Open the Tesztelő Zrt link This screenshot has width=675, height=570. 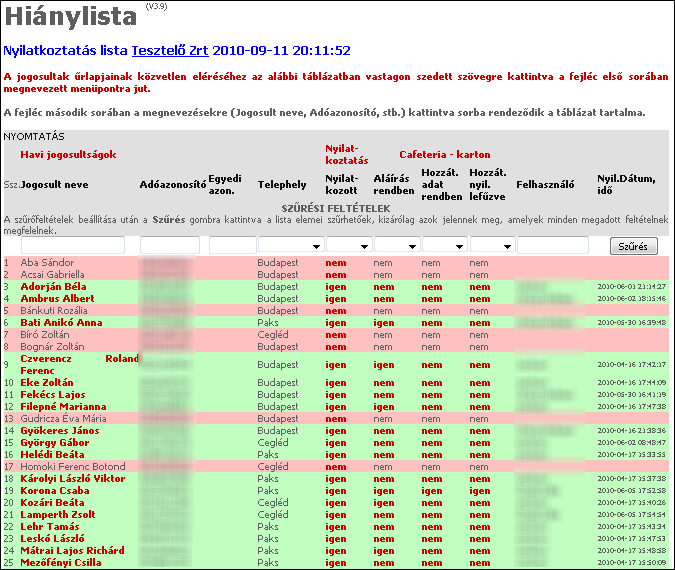(170, 51)
